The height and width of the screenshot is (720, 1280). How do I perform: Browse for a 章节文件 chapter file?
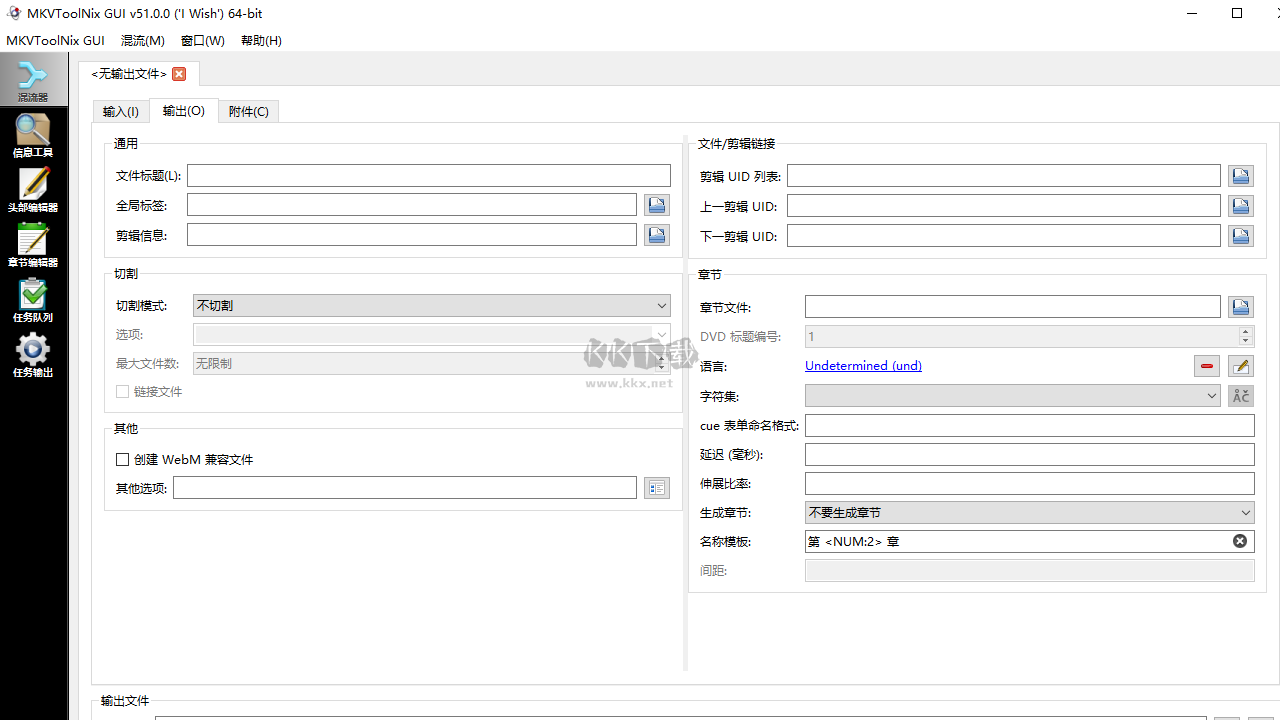(x=1240, y=306)
